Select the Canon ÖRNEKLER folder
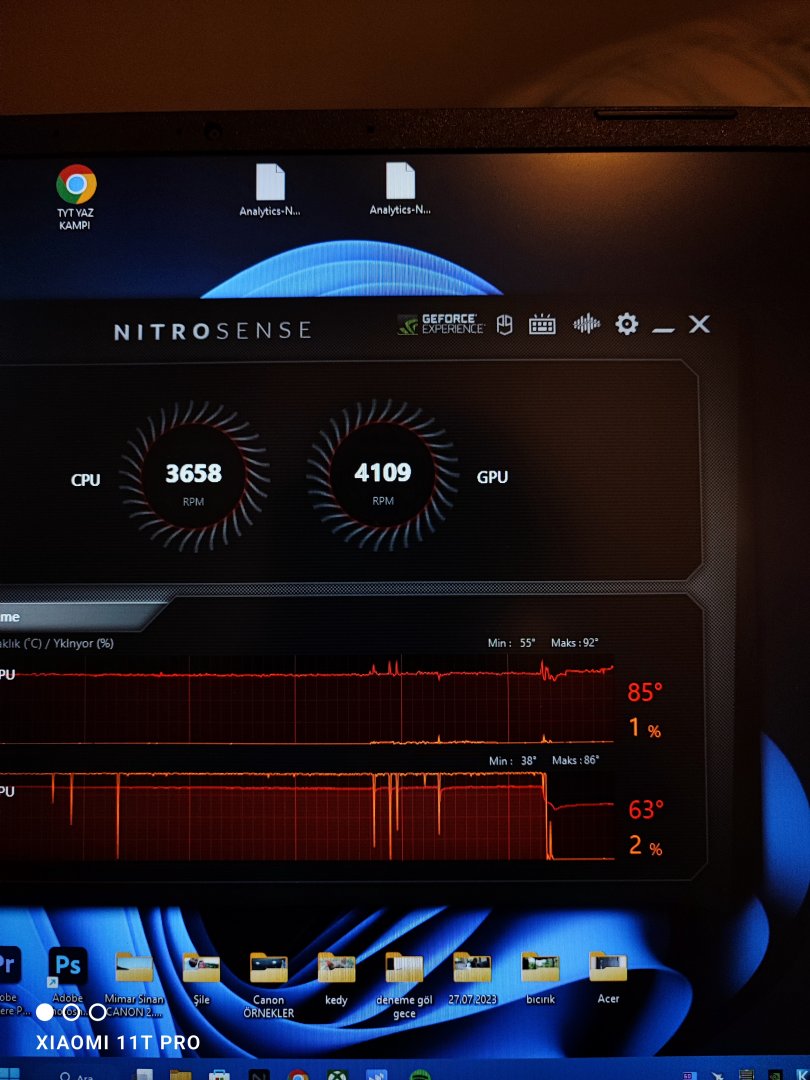The height and width of the screenshot is (1080, 810). click(x=269, y=986)
